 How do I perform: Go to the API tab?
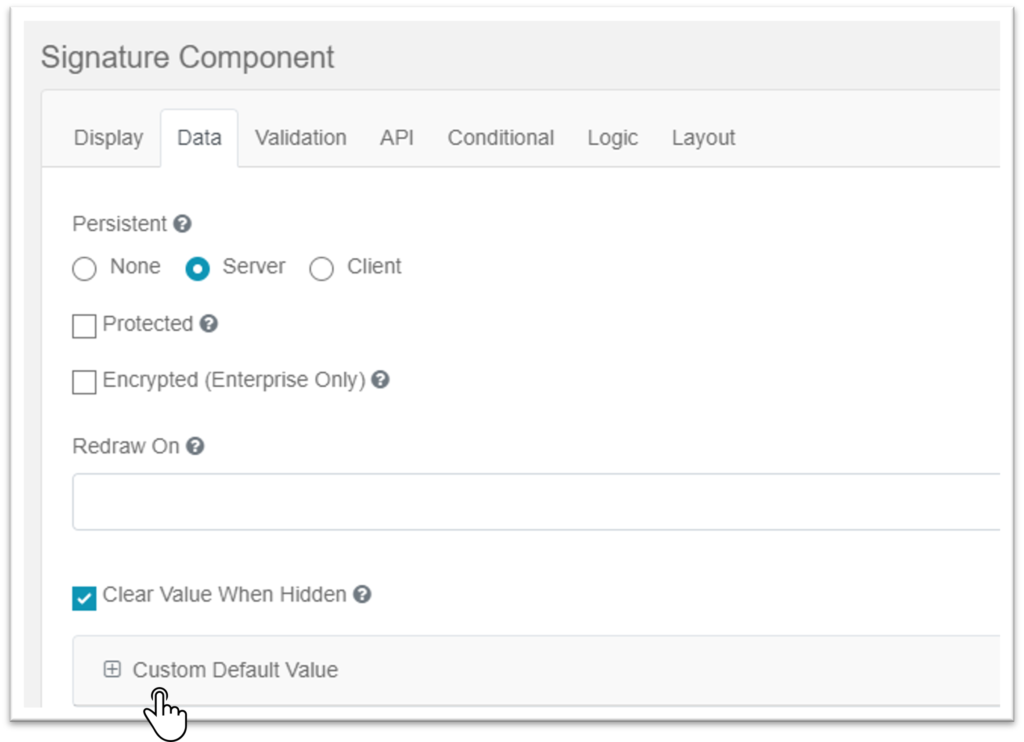tap(396, 138)
